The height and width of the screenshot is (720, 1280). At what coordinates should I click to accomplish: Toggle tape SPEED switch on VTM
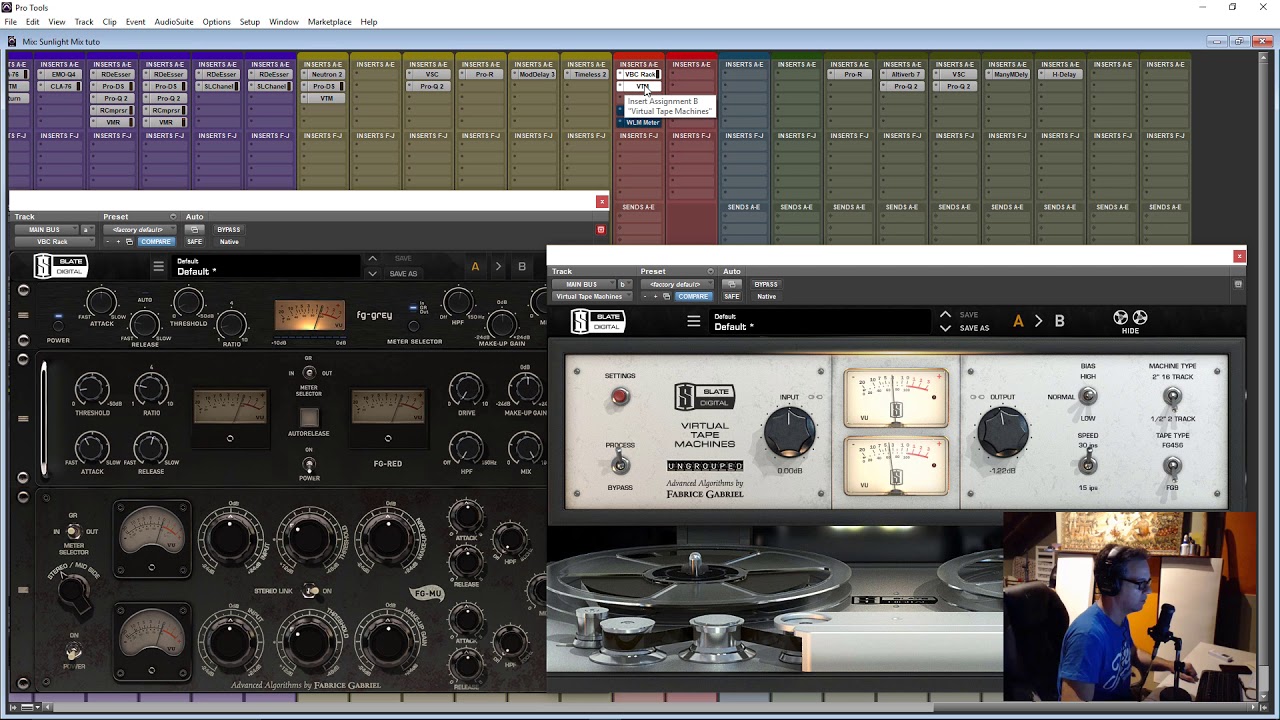[1088, 465]
